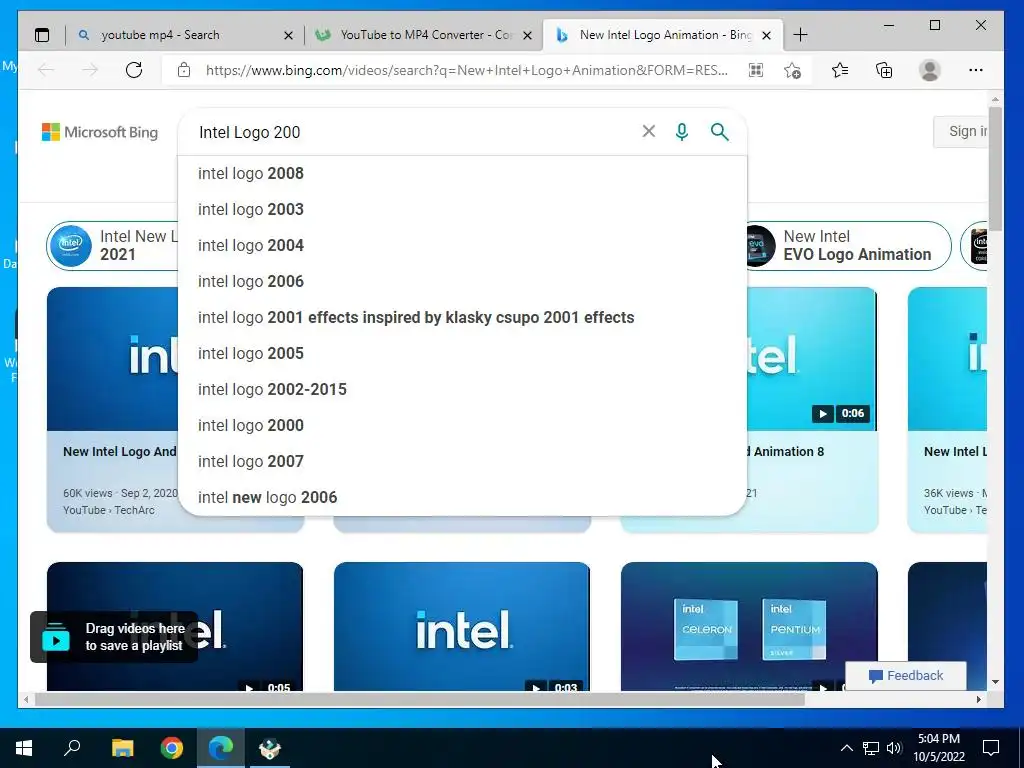View site information lock icon
The width and height of the screenshot is (1024, 768).
pos(184,70)
